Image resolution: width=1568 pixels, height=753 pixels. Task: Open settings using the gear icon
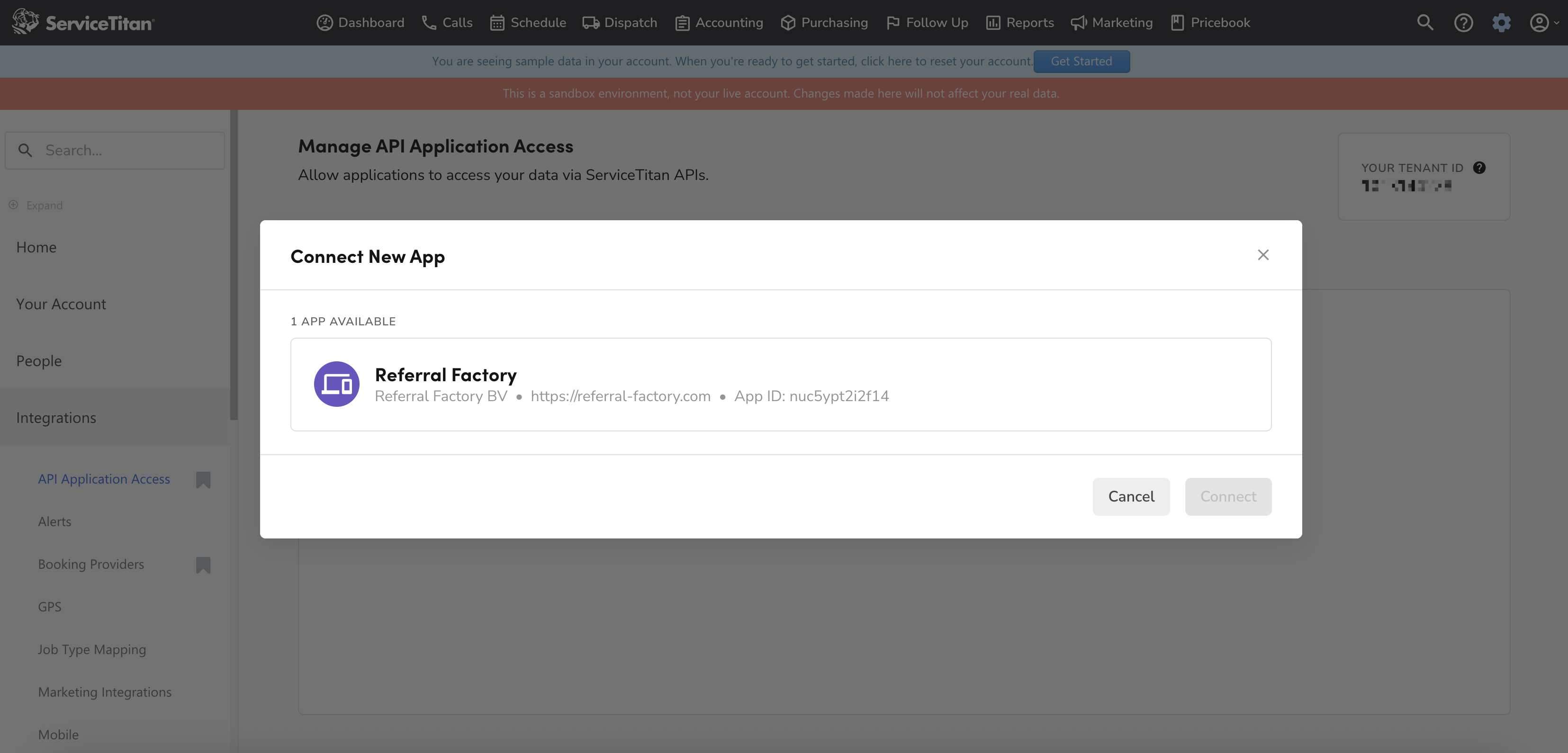click(1502, 23)
